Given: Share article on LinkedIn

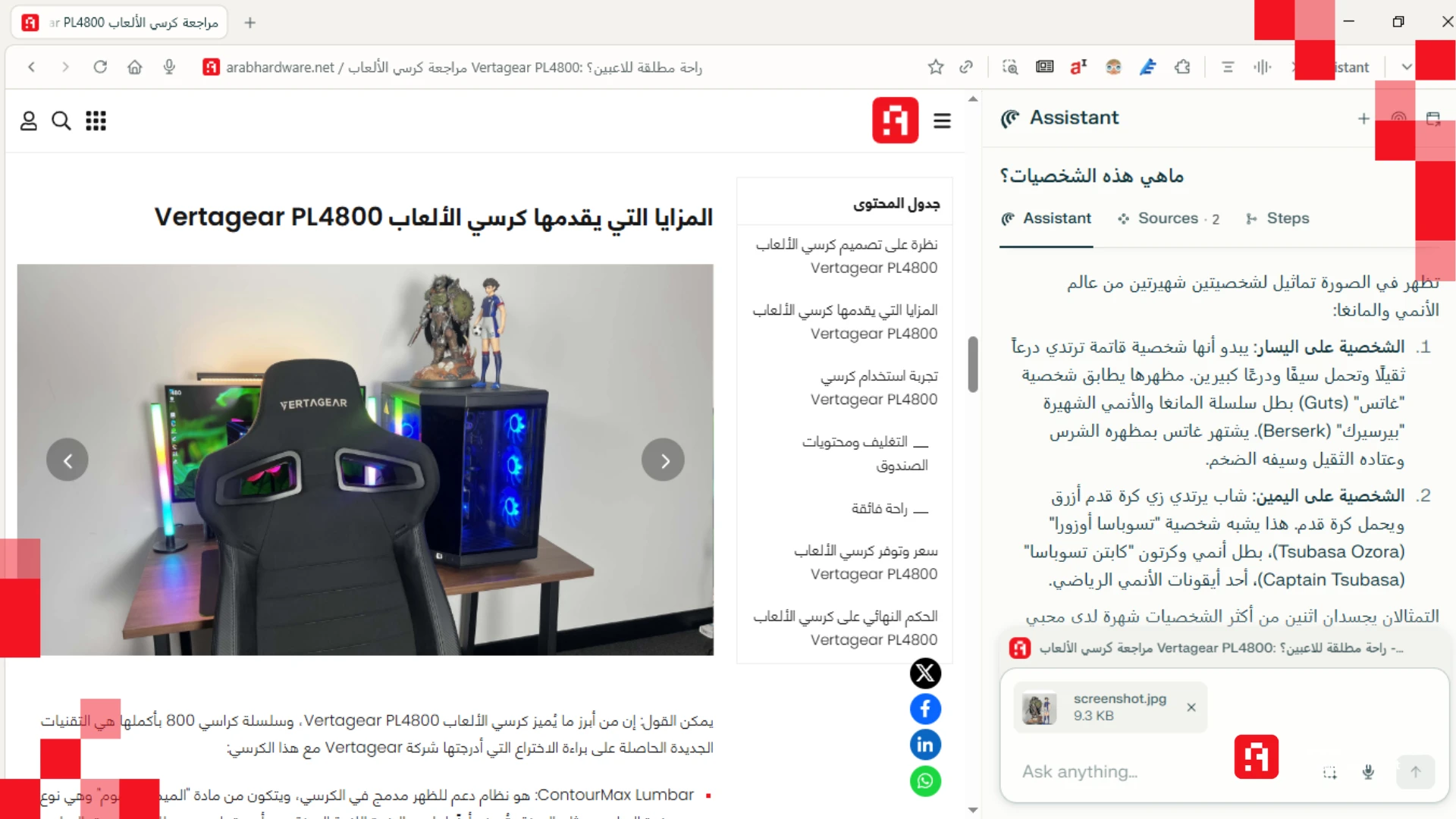Looking at the screenshot, I should point(925,745).
